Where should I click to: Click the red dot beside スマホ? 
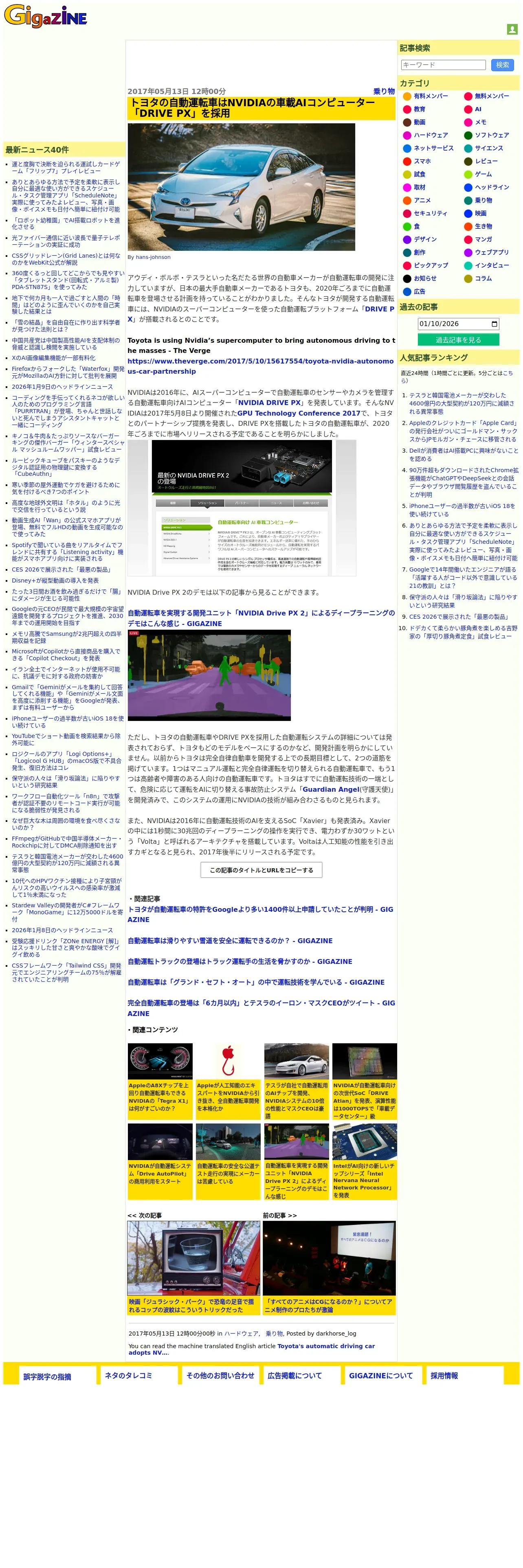coord(407,161)
